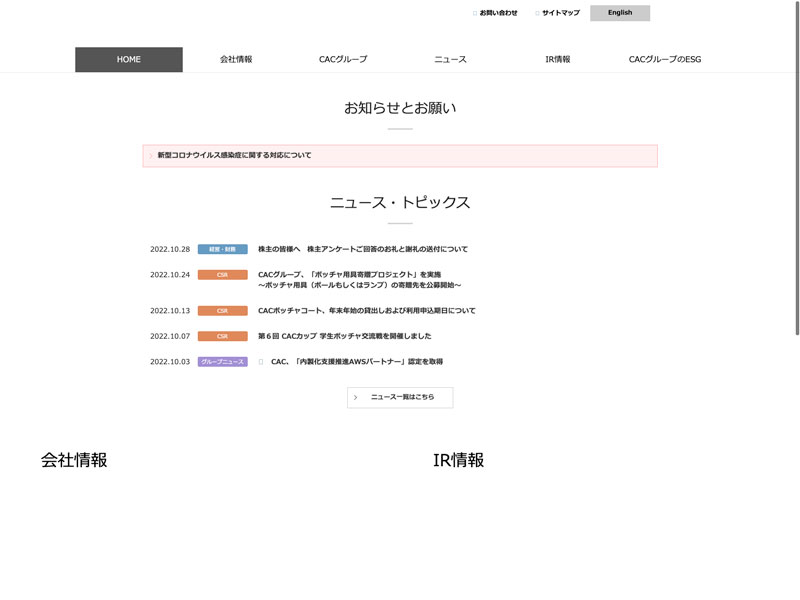The height and width of the screenshot is (600, 800).
Task: Select CACグループ in the navigation bar
Action: 343,60
